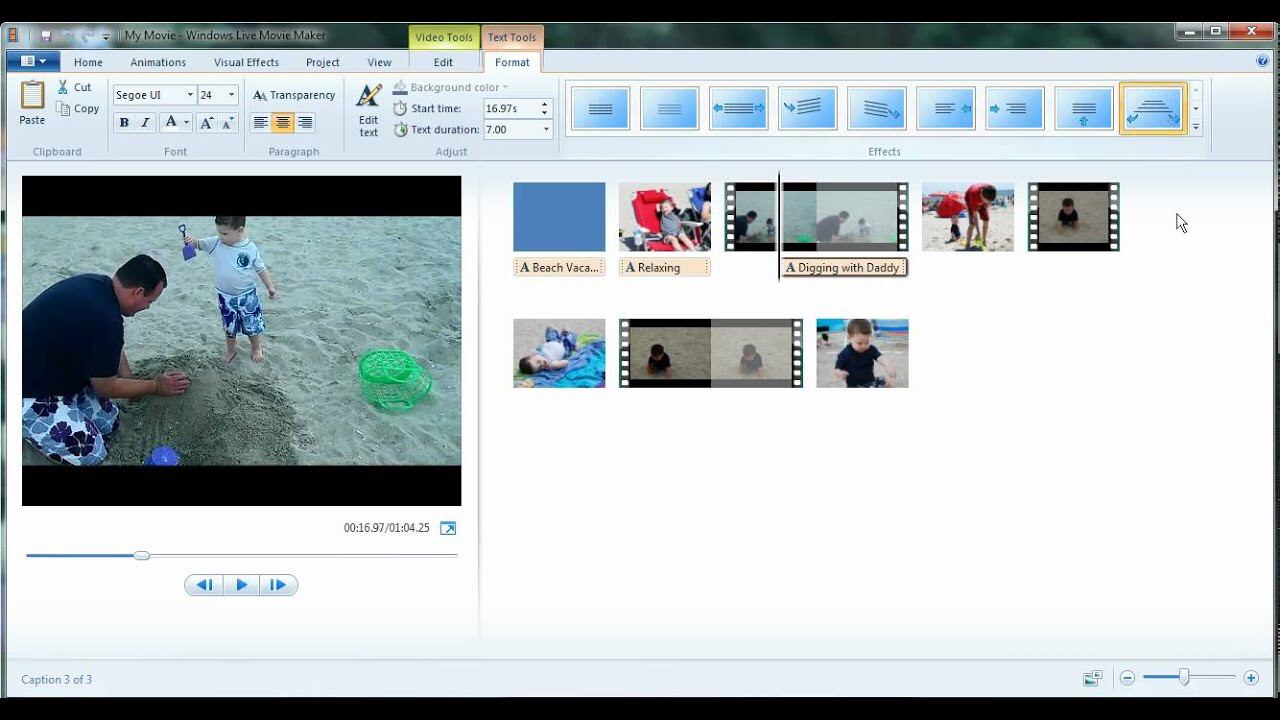Screen dimensions: 1280x720
Task: Switch to the Animations tab
Action: (x=158, y=62)
